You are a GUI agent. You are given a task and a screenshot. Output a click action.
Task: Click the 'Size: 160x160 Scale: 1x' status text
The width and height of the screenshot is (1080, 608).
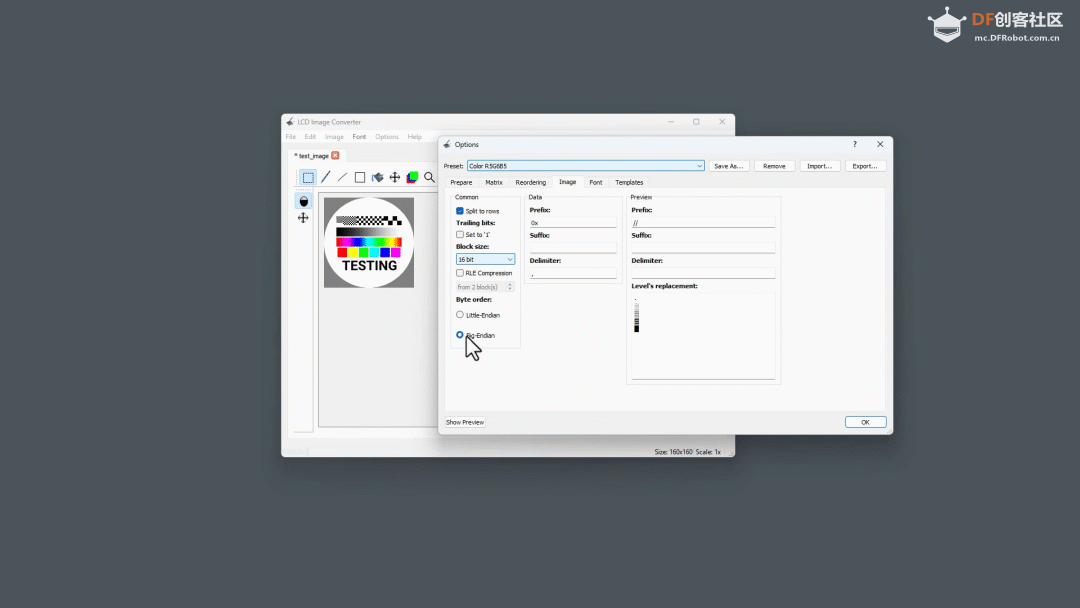tap(687, 452)
